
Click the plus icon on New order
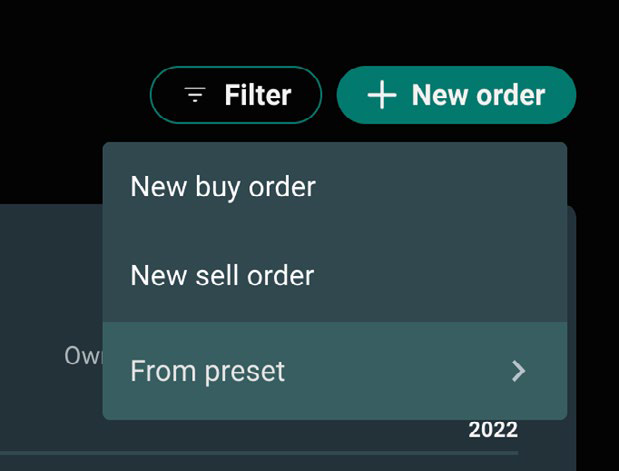pos(382,95)
